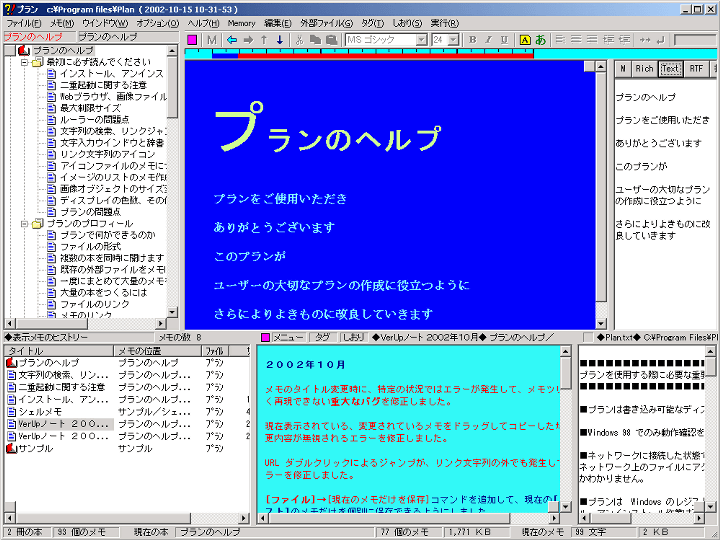Click the yellow A highlight color icon
Viewport: 720px width, 540px height.
tap(524, 40)
